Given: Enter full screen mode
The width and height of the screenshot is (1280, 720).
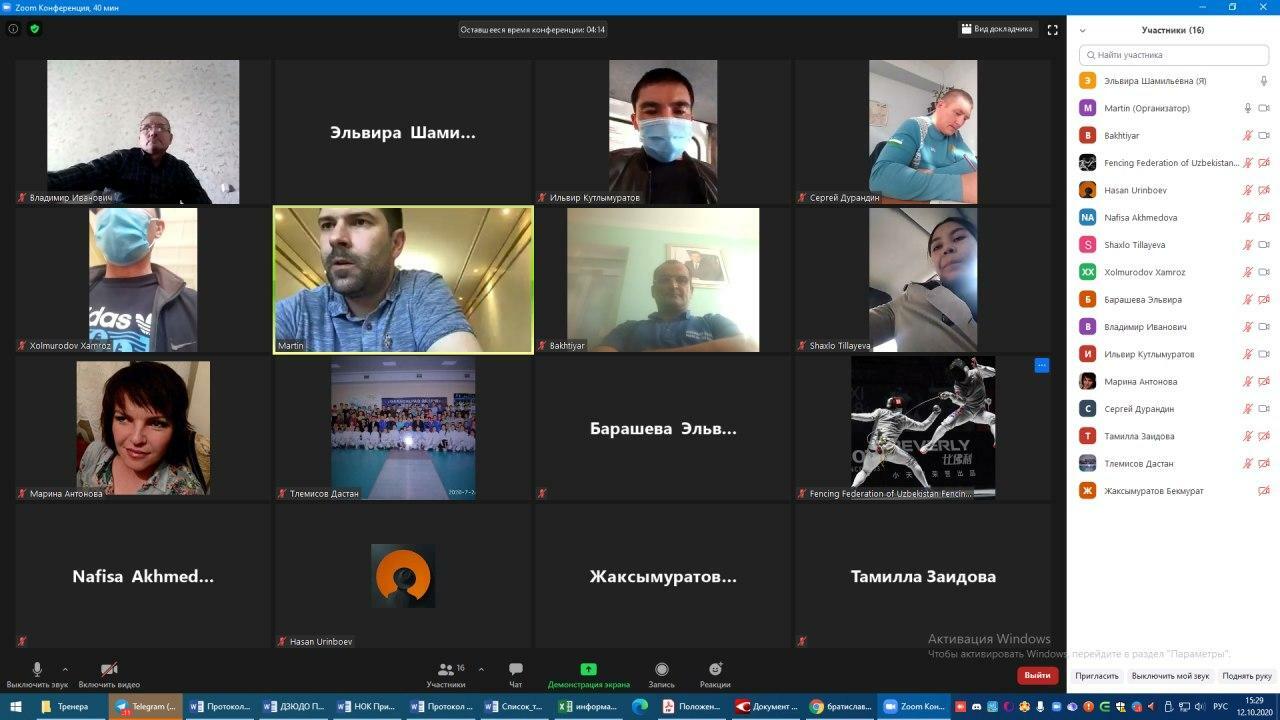Looking at the screenshot, I should (1052, 30).
